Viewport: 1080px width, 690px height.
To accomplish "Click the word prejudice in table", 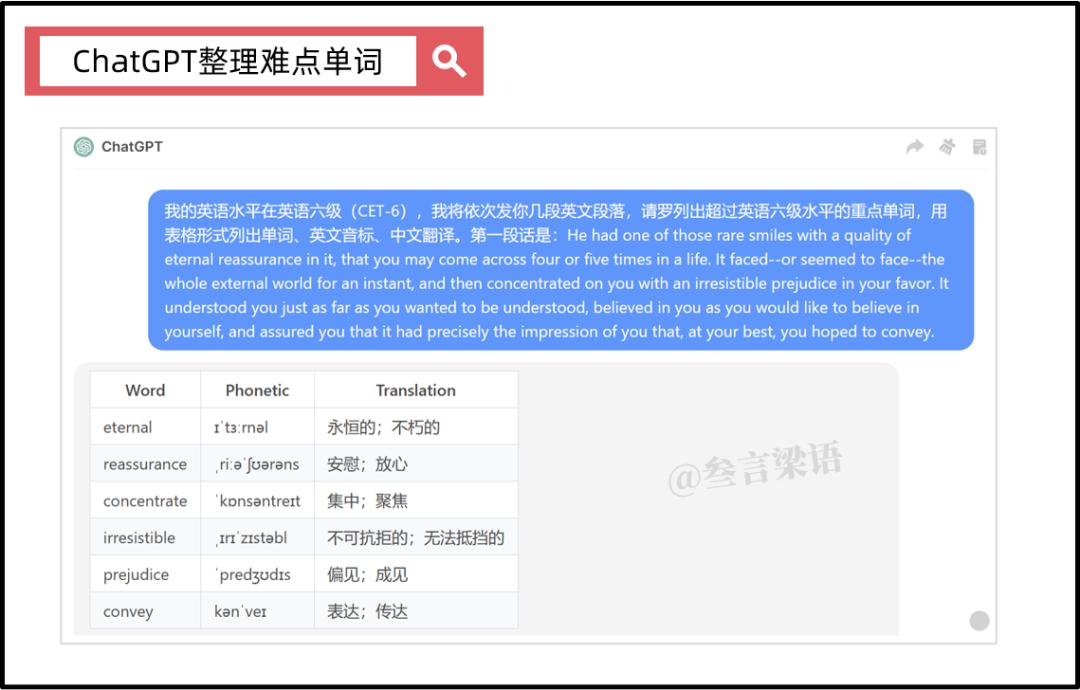I will pos(136,575).
